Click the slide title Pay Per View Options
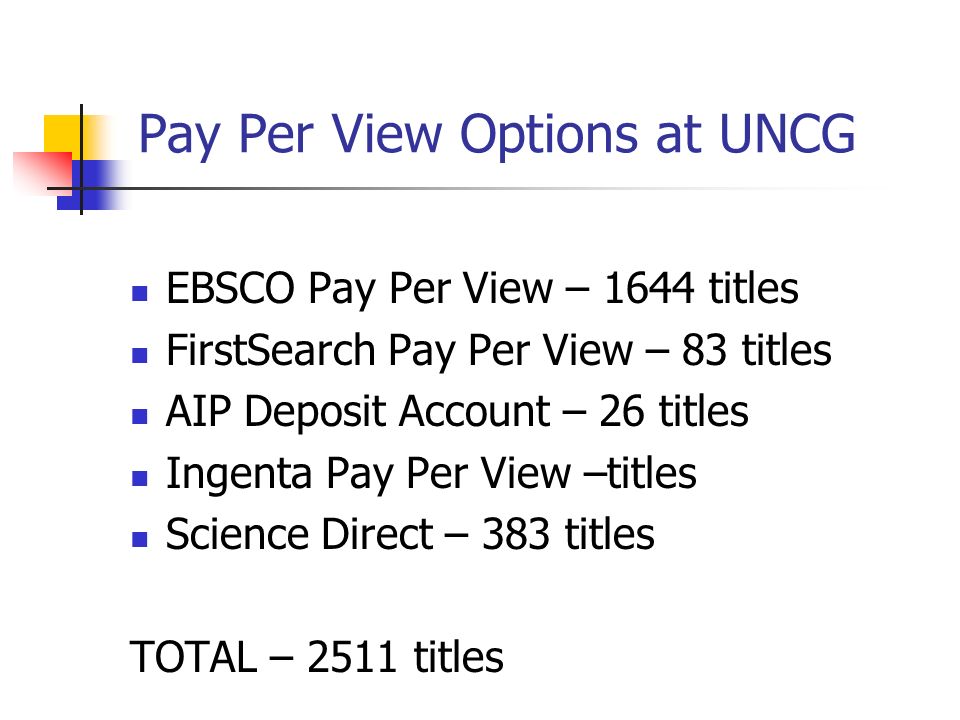 [497, 135]
